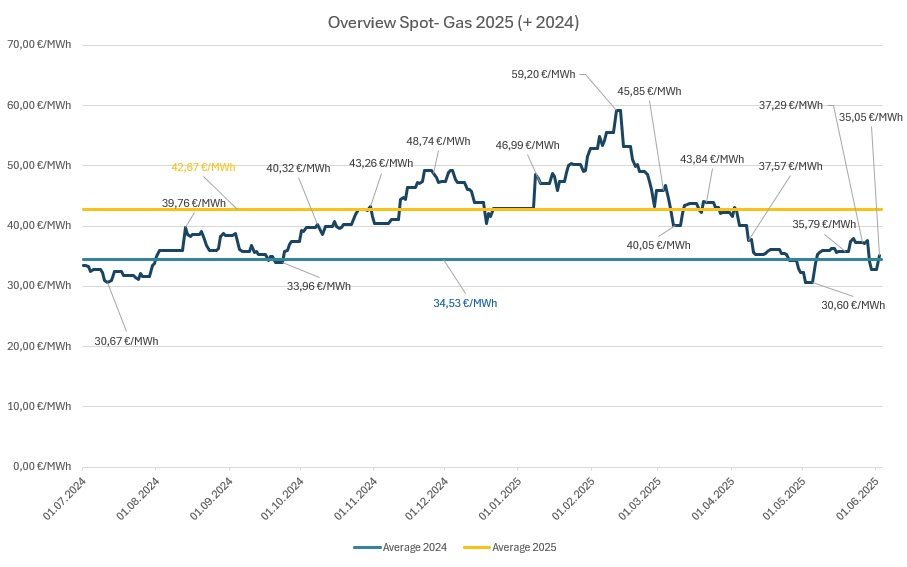Viewport: 907px width, 567px height.
Task: Select the 01.07.2024 x-axis date label
Action: [x=66, y=499]
